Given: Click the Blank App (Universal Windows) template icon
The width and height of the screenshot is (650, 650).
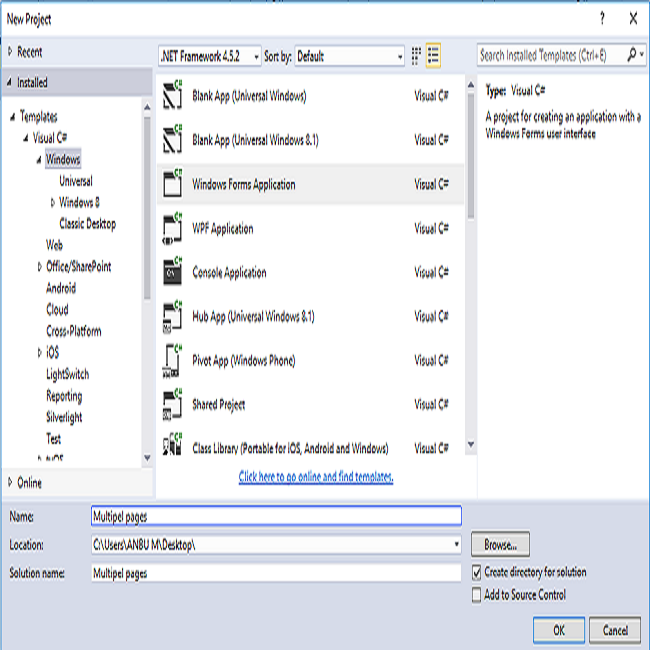Looking at the screenshot, I should tap(171, 96).
